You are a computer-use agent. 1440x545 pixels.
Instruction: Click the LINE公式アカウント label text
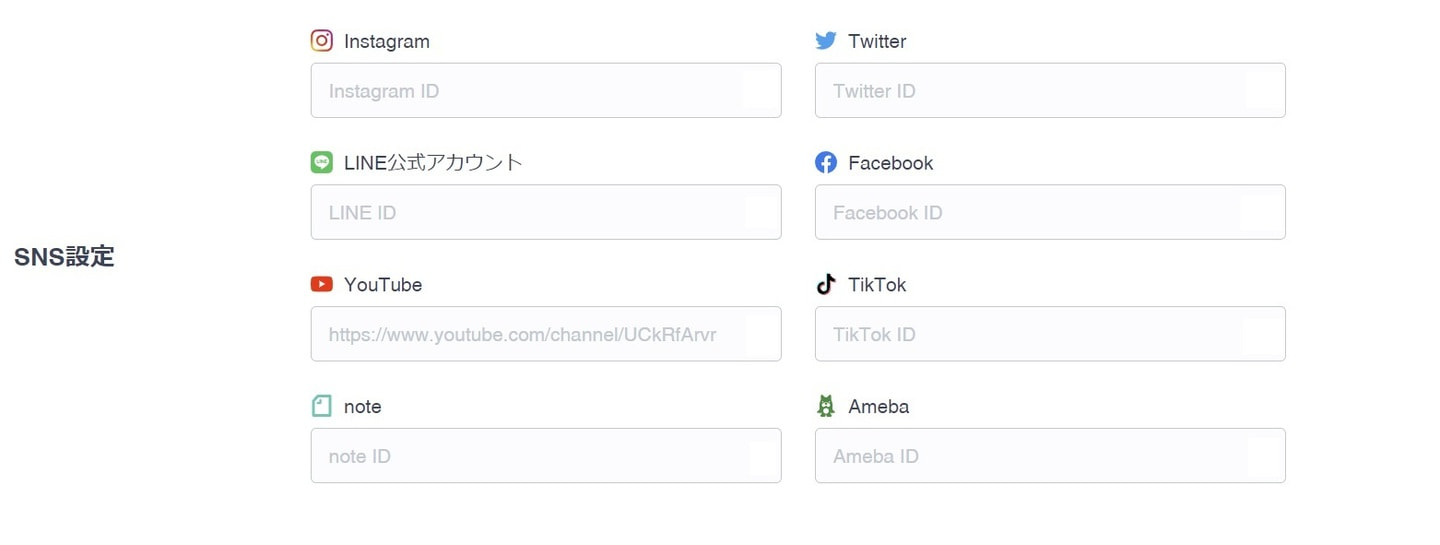433,163
